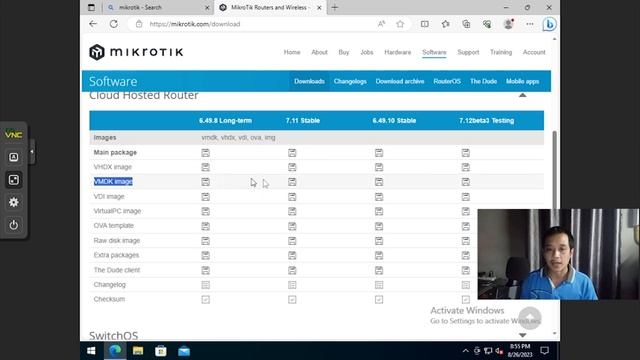Download VDI image for 7.11 Stable
This screenshot has width=640, height=360.
[292, 197]
